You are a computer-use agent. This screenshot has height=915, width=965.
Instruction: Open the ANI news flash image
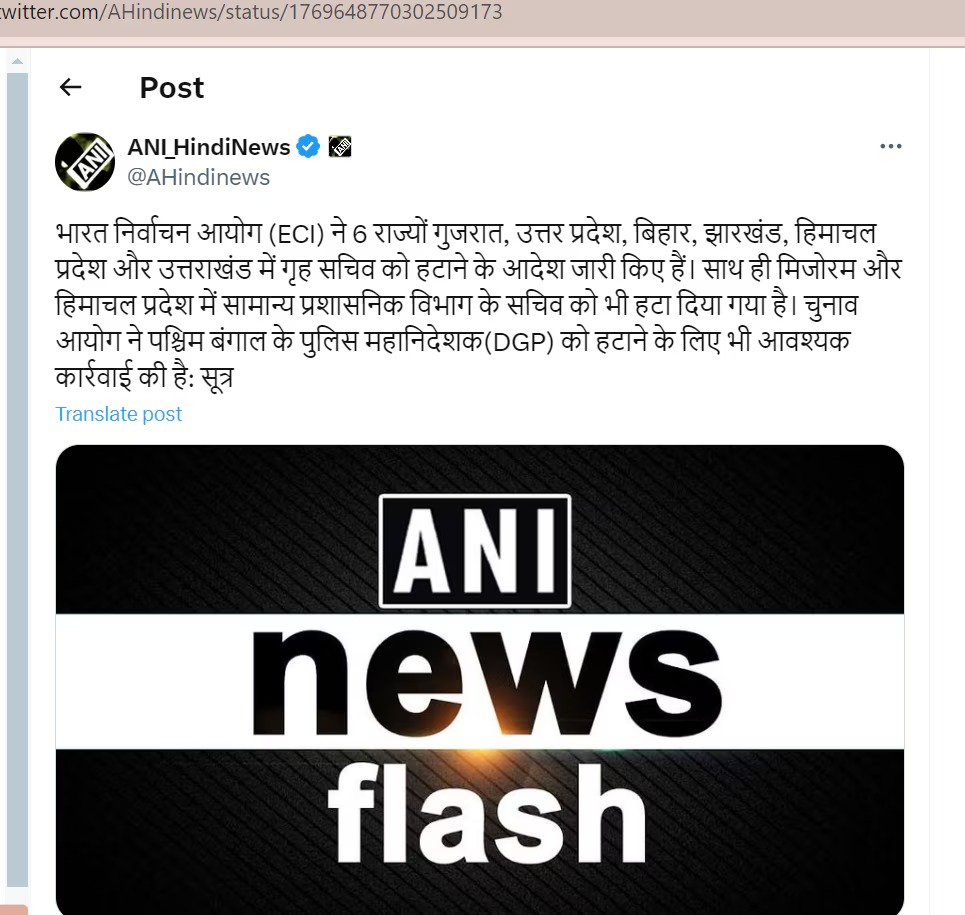(479, 679)
